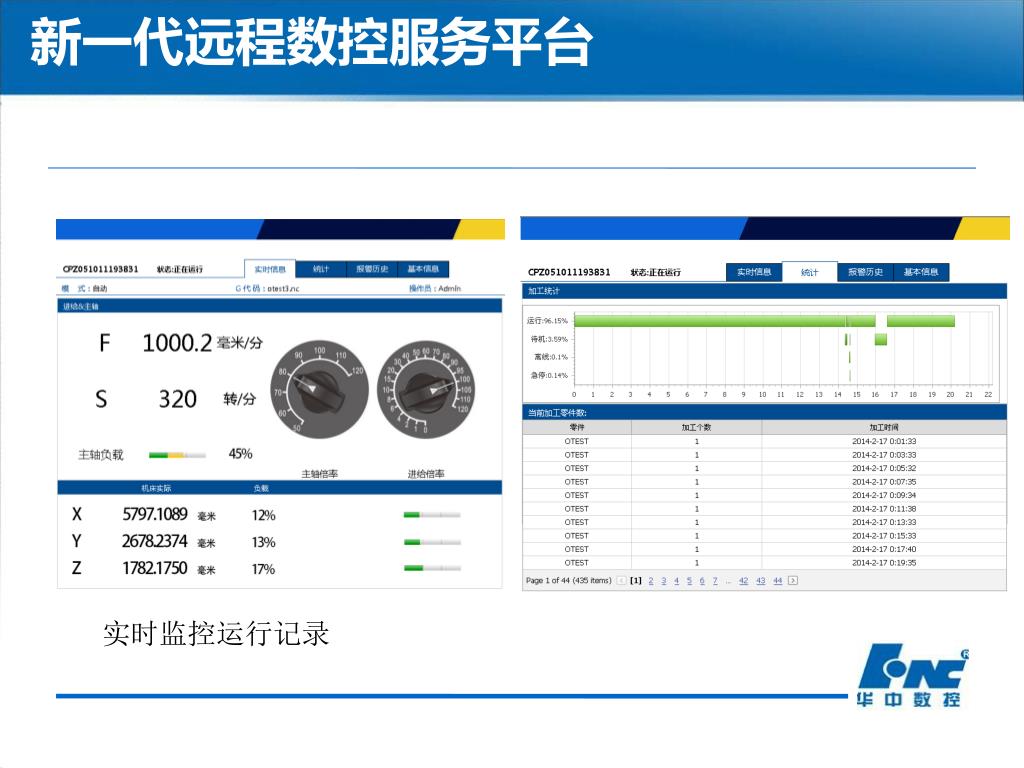This screenshot has width=1024, height=768.
Task: Click the Y coordinate 2678.2374
Action: tap(155, 541)
